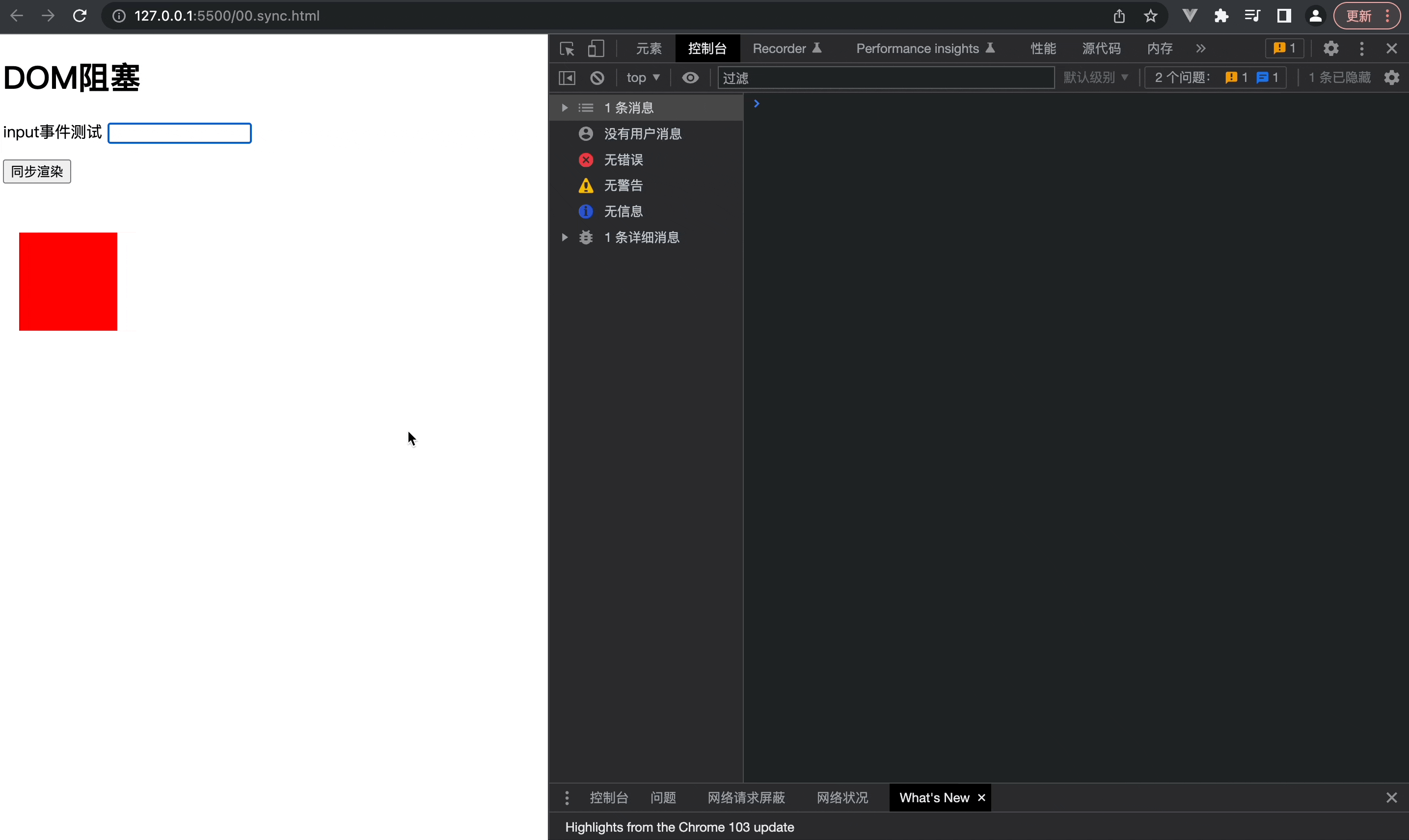
Task: Reload the page with refresh icon
Action: [x=80, y=16]
